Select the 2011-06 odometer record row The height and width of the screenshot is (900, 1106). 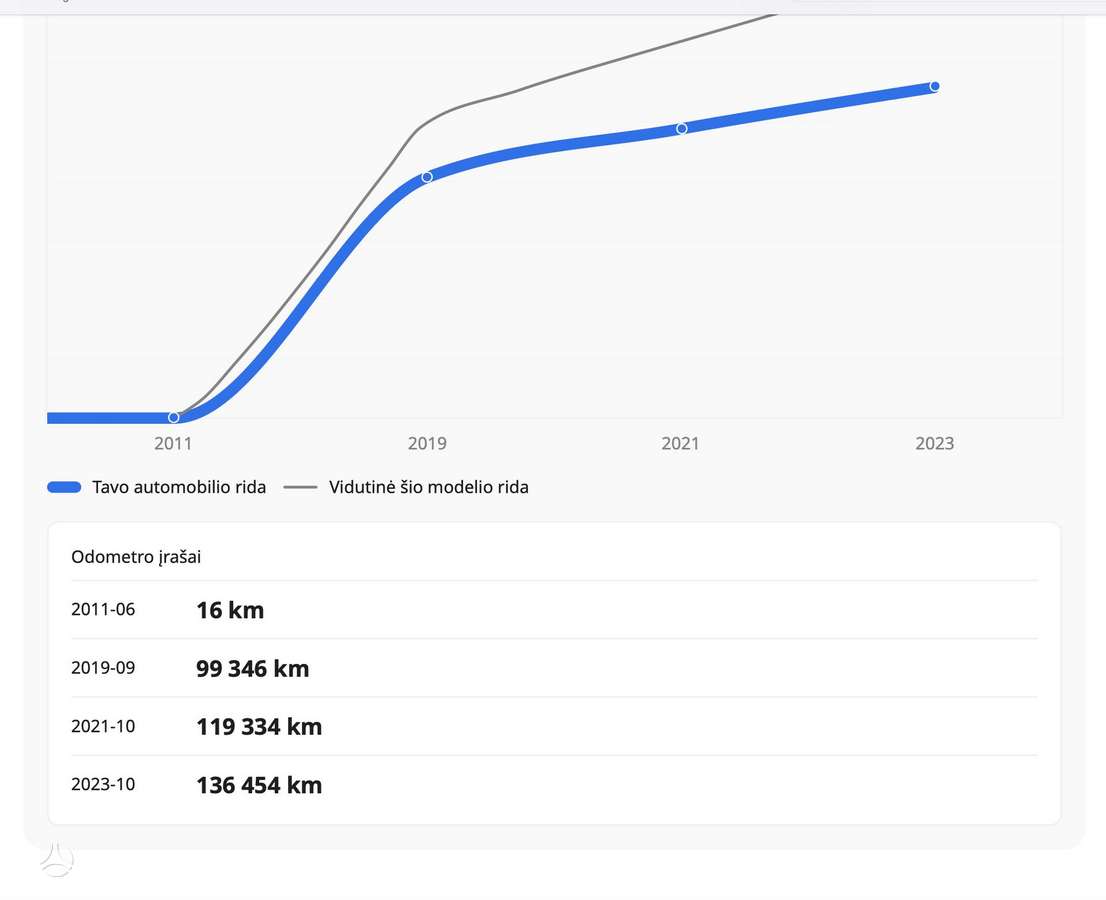tap(554, 610)
